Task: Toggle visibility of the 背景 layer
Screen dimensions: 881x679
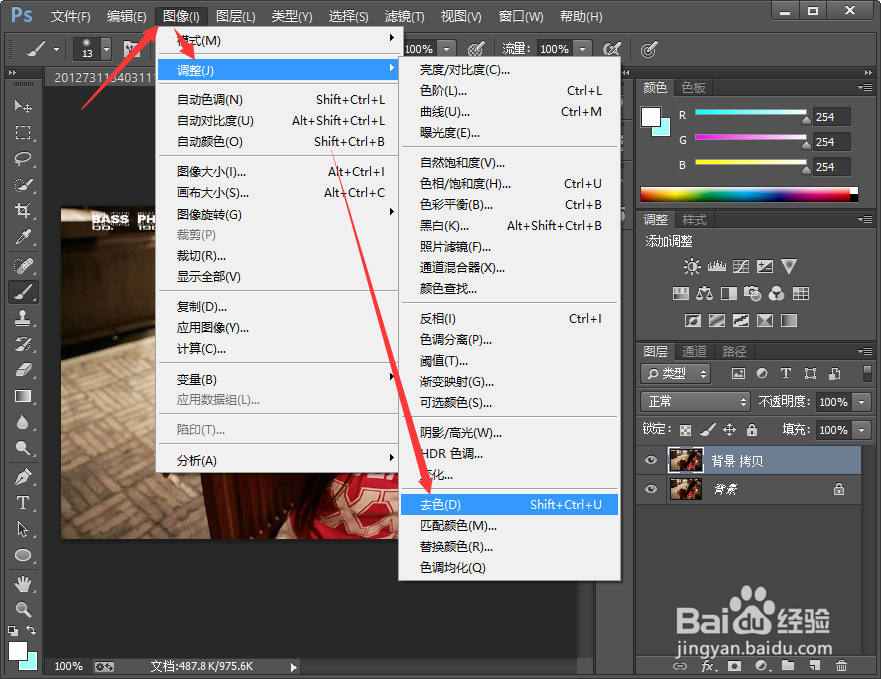Action: tap(651, 489)
